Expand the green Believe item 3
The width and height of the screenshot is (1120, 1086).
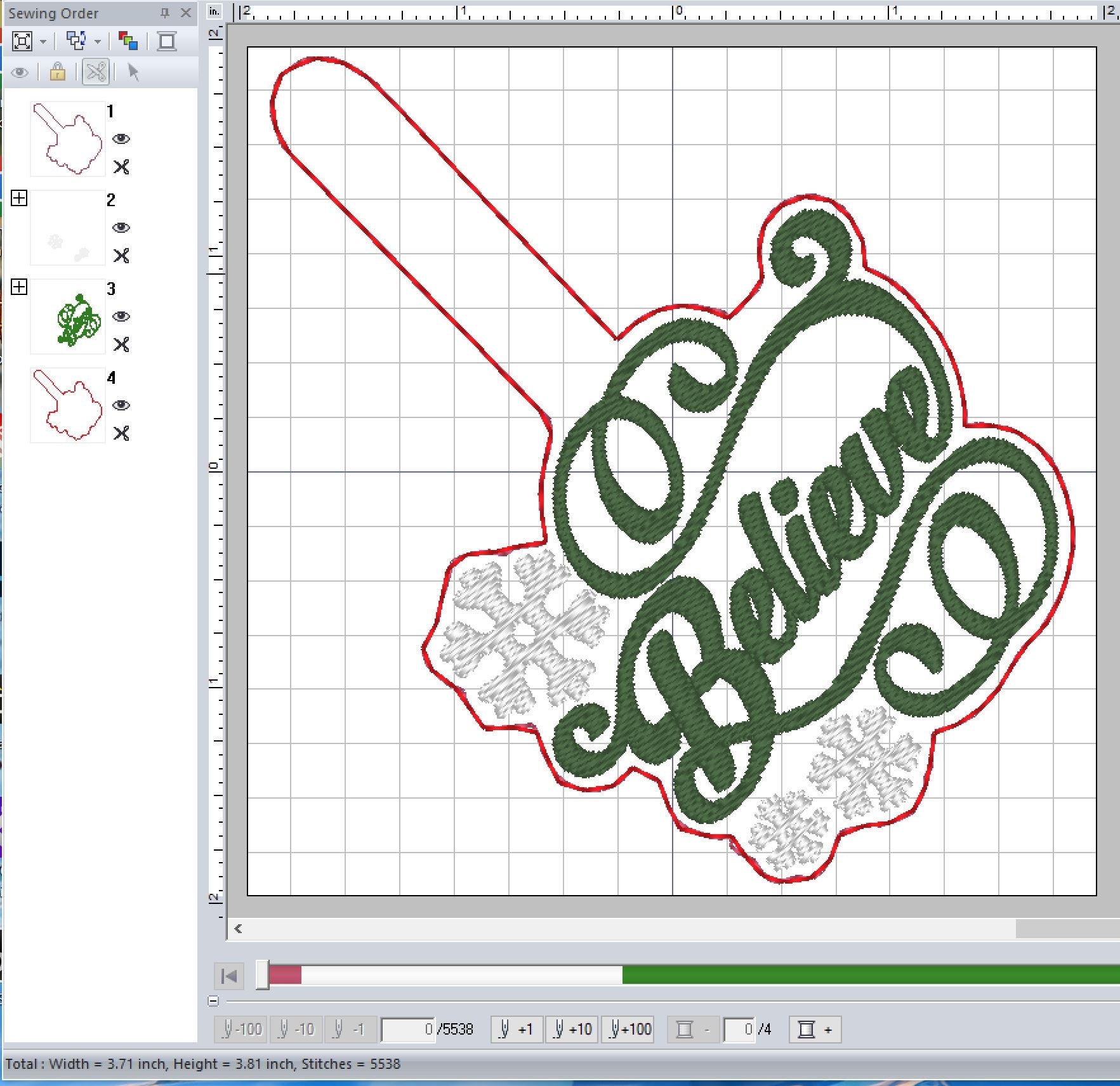pyautogui.click(x=20, y=287)
